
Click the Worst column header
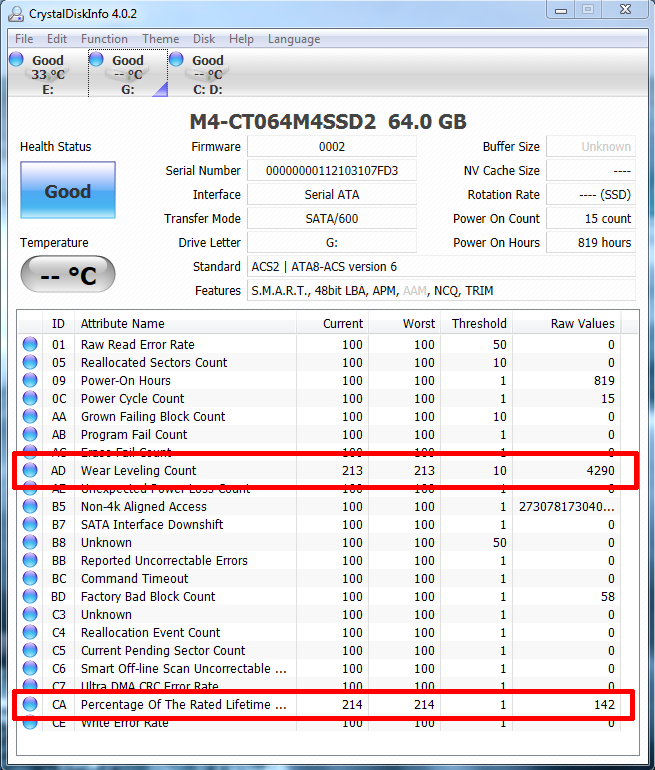pos(405,324)
